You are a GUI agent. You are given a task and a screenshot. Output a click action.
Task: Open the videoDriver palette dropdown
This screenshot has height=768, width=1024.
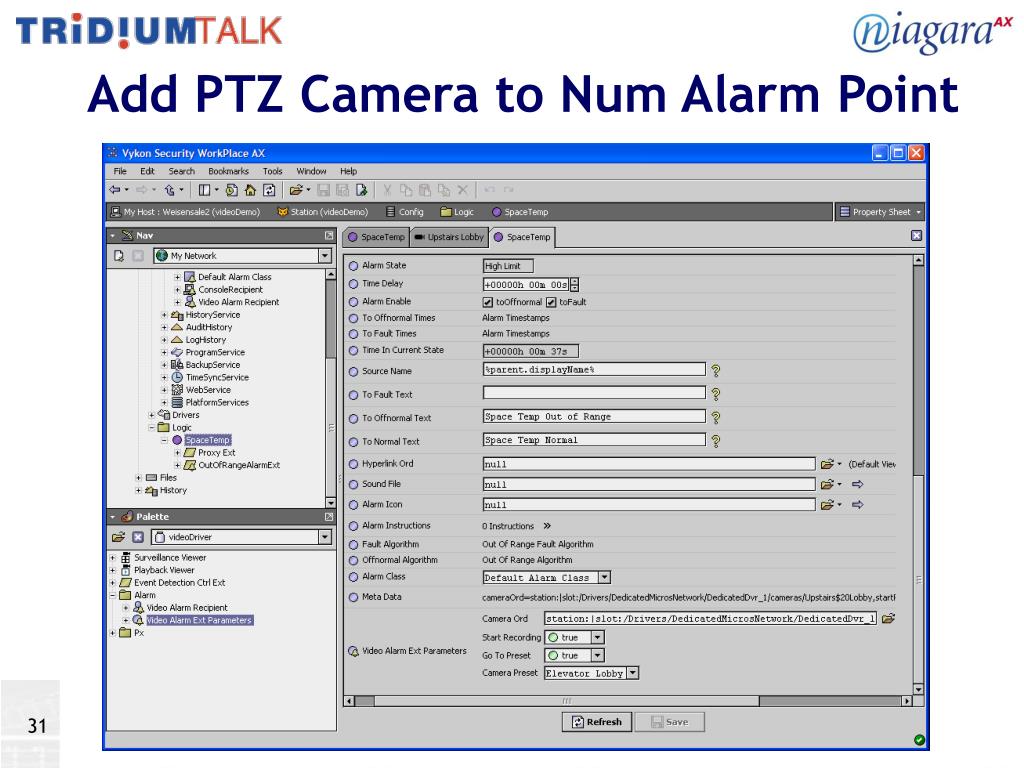(x=325, y=537)
